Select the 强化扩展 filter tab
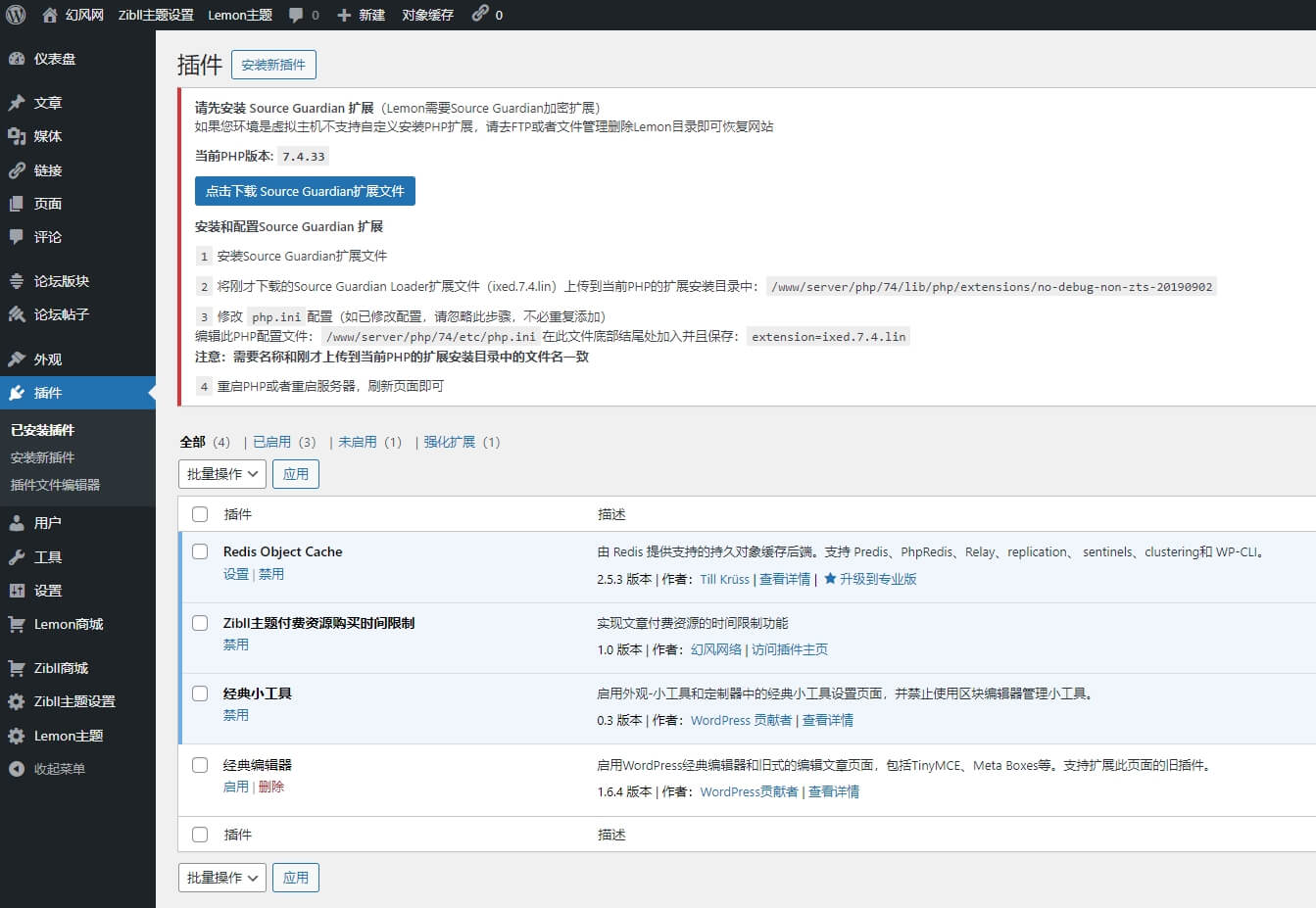The height and width of the screenshot is (908, 1316). coord(449,442)
